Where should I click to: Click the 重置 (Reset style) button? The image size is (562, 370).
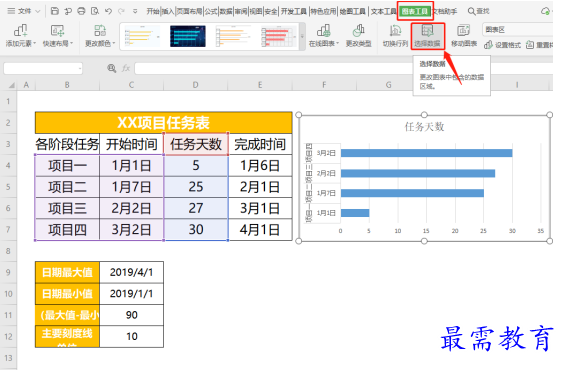(x=539, y=45)
